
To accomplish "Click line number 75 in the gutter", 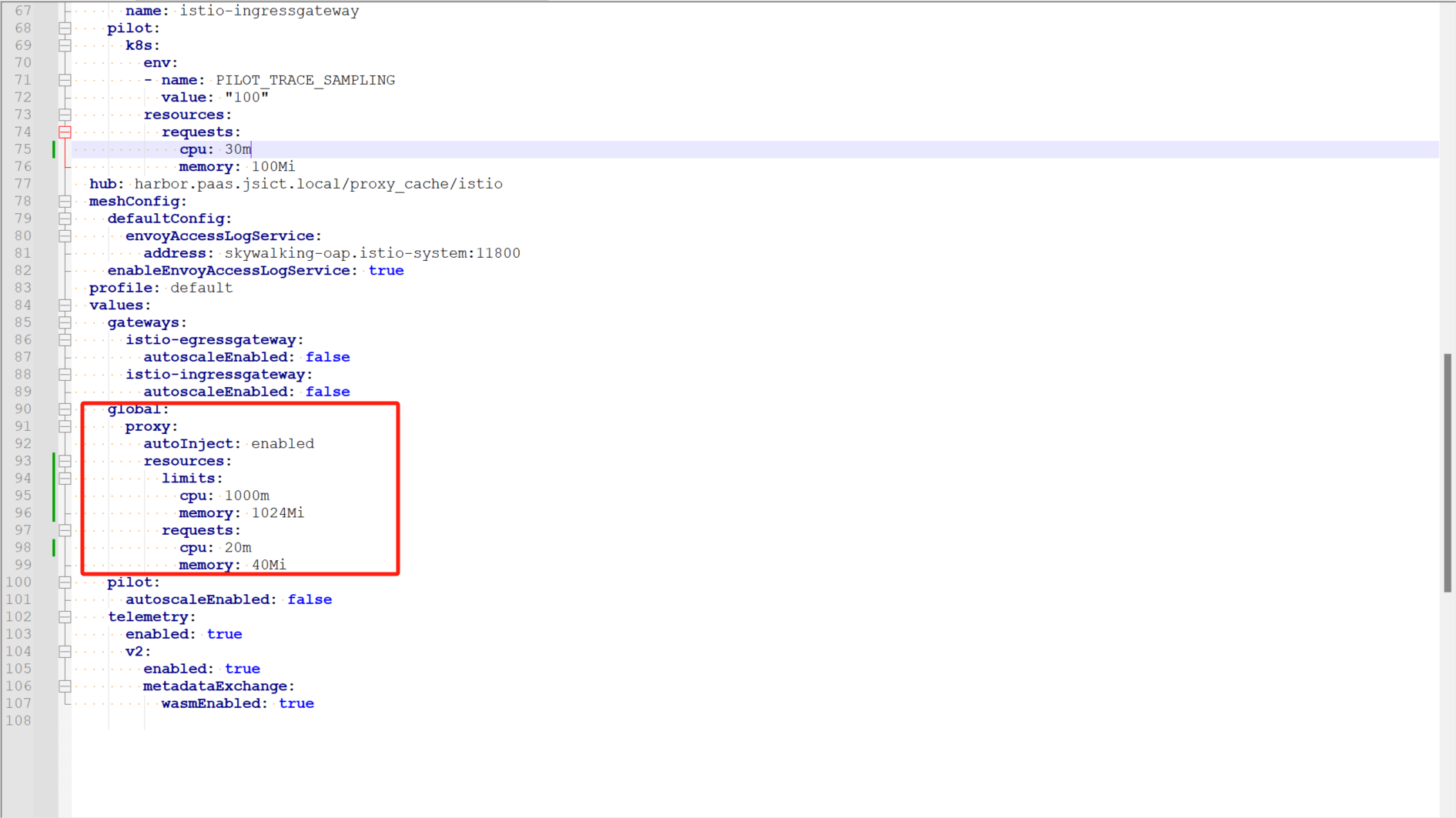I will [x=22, y=149].
